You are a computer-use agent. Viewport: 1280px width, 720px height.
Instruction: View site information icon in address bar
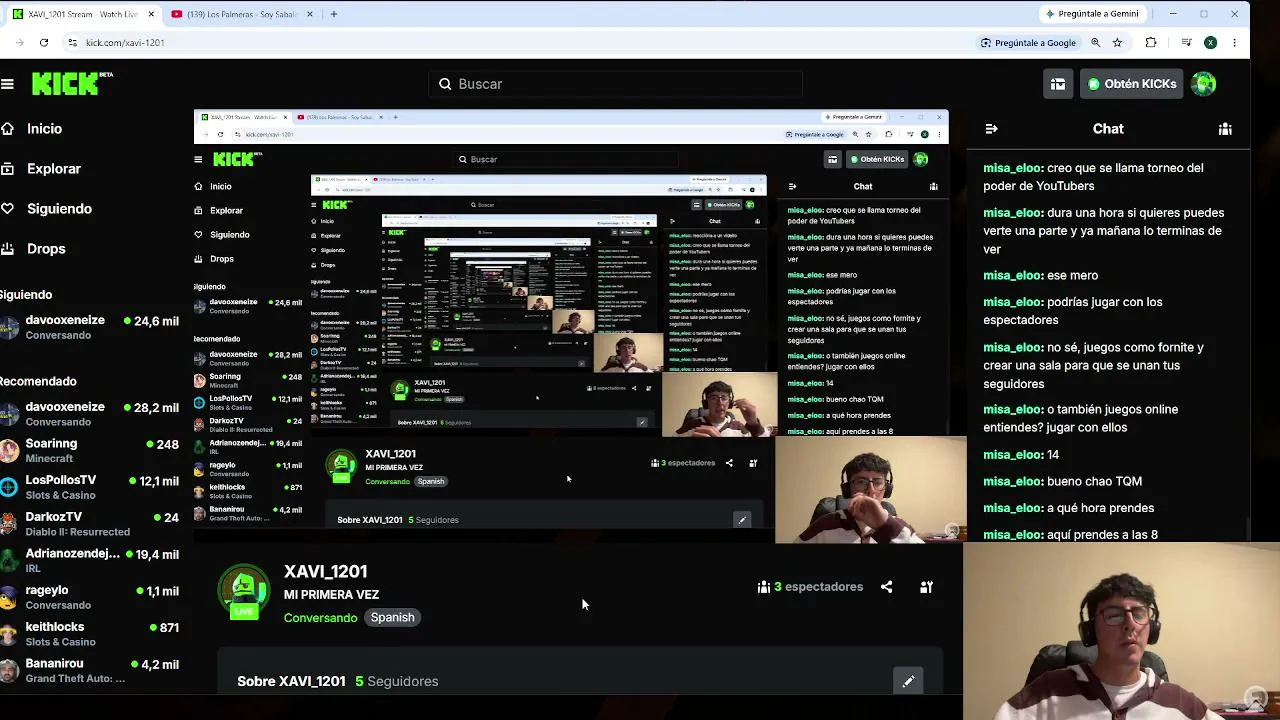point(72,43)
